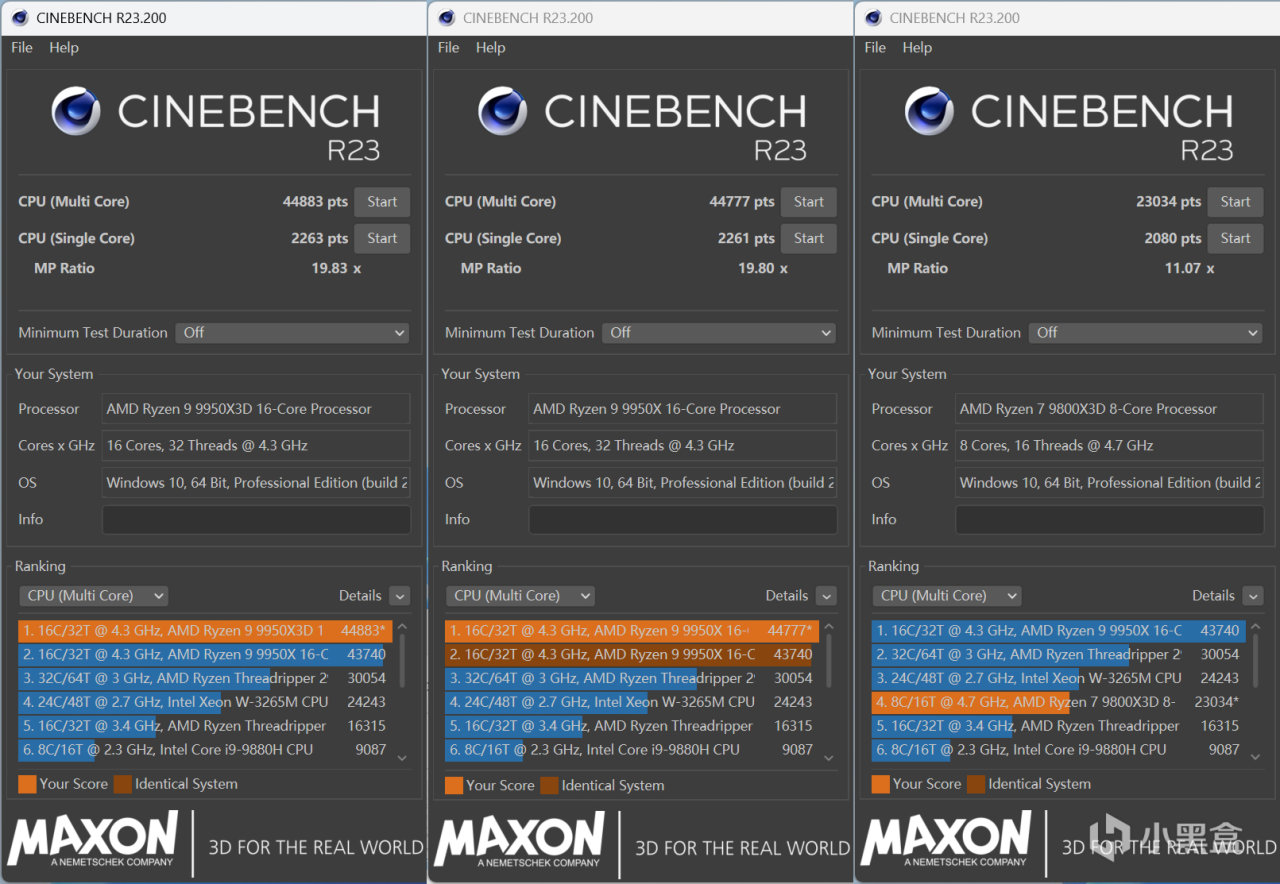This screenshot has width=1280, height=884.
Task: Start Multi Core test beside the 44883 pts score
Action: pyautogui.click(x=382, y=202)
